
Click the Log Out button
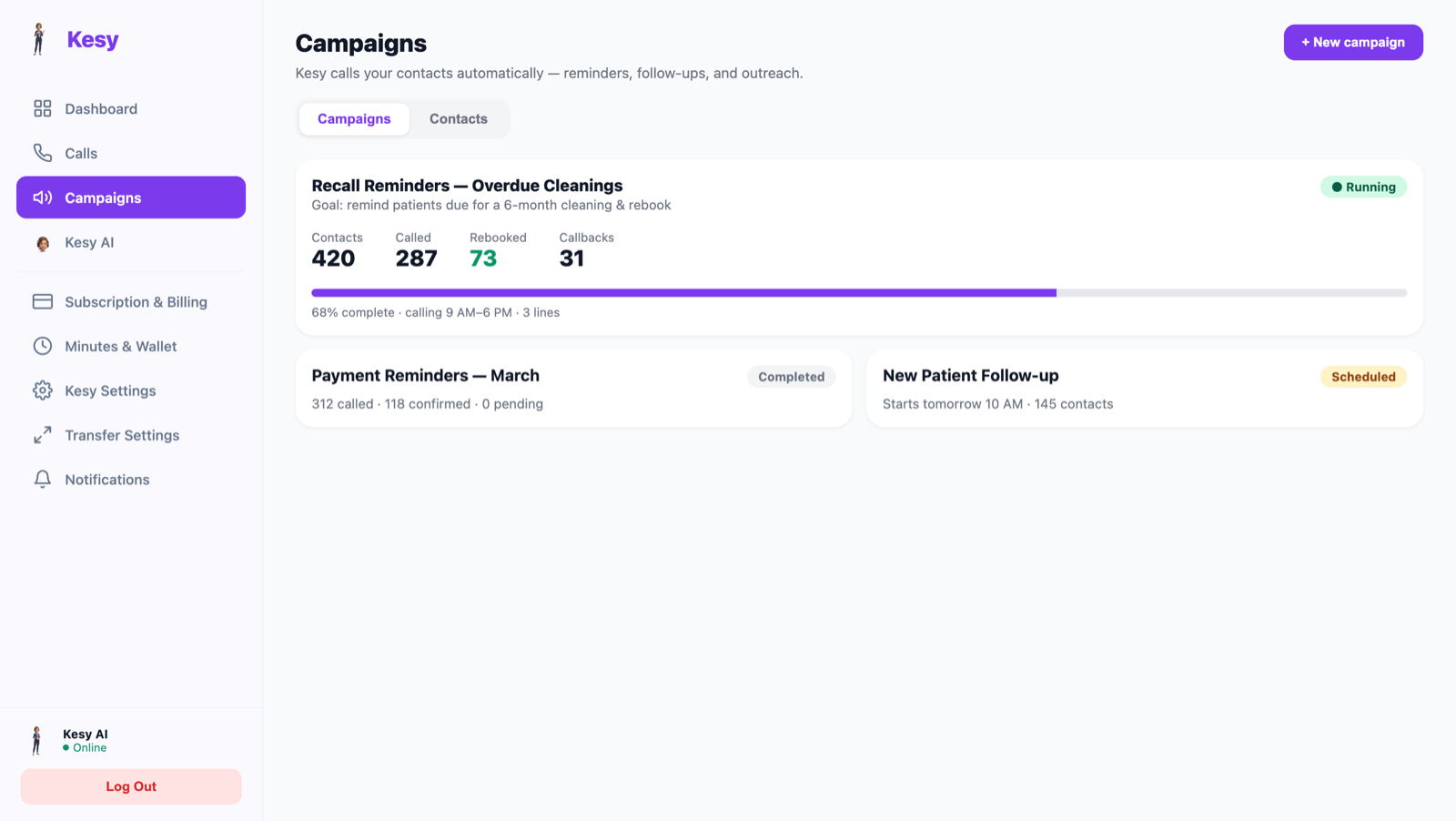pyautogui.click(x=131, y=786)
